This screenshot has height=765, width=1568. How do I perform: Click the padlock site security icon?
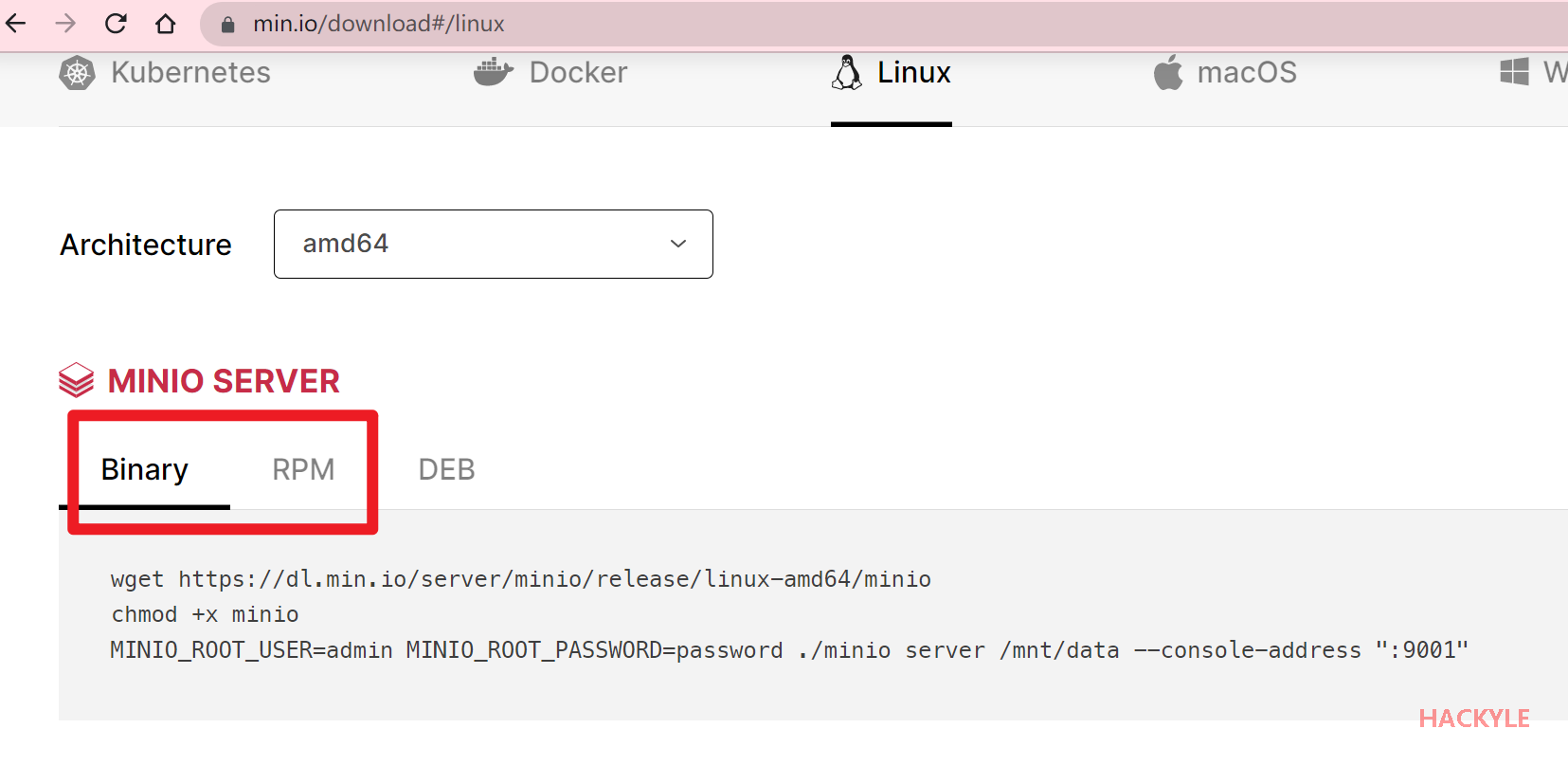227,25
